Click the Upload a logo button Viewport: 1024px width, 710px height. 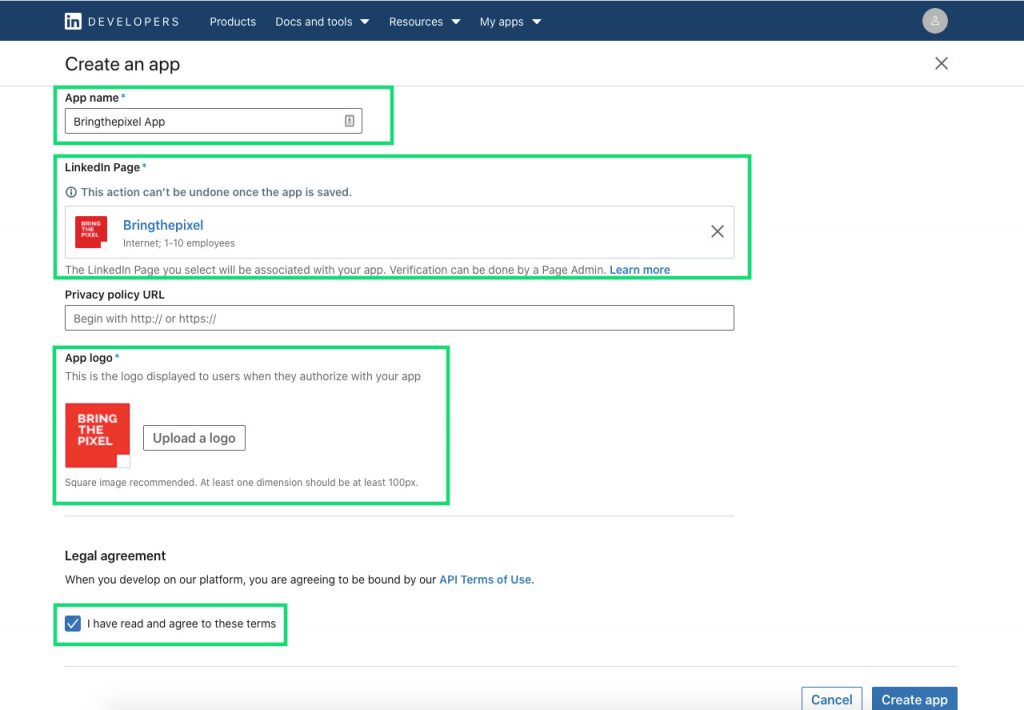click(x=194, y=438)
